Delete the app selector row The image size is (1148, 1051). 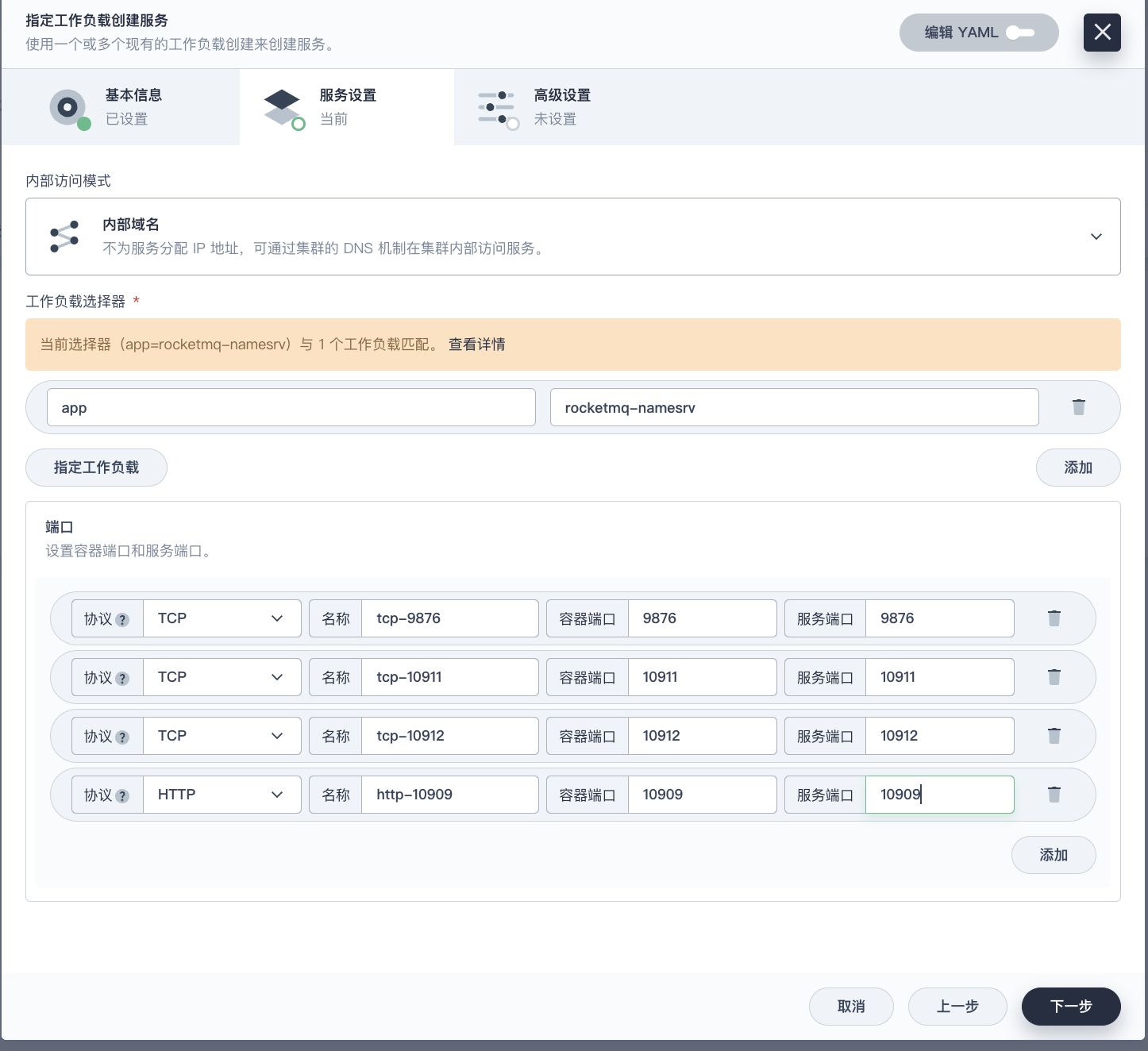point(1079,407)
